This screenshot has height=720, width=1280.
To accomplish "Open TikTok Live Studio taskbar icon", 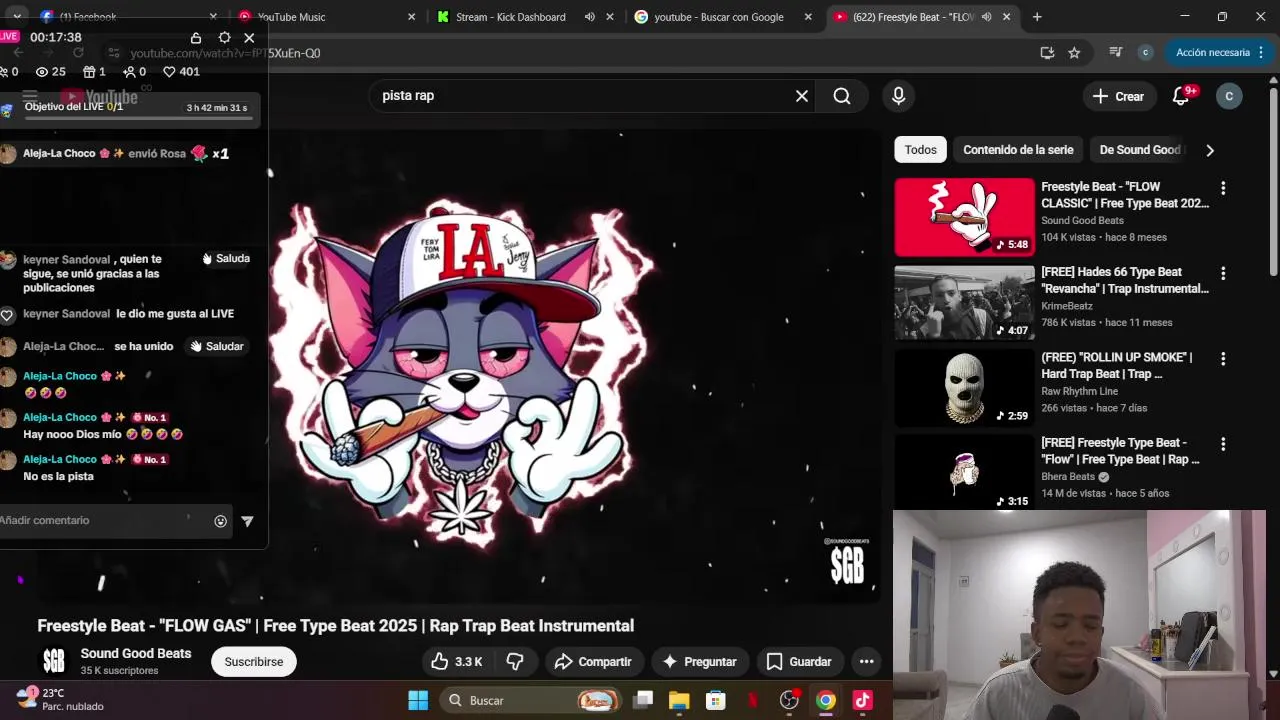I will point(863,700).
